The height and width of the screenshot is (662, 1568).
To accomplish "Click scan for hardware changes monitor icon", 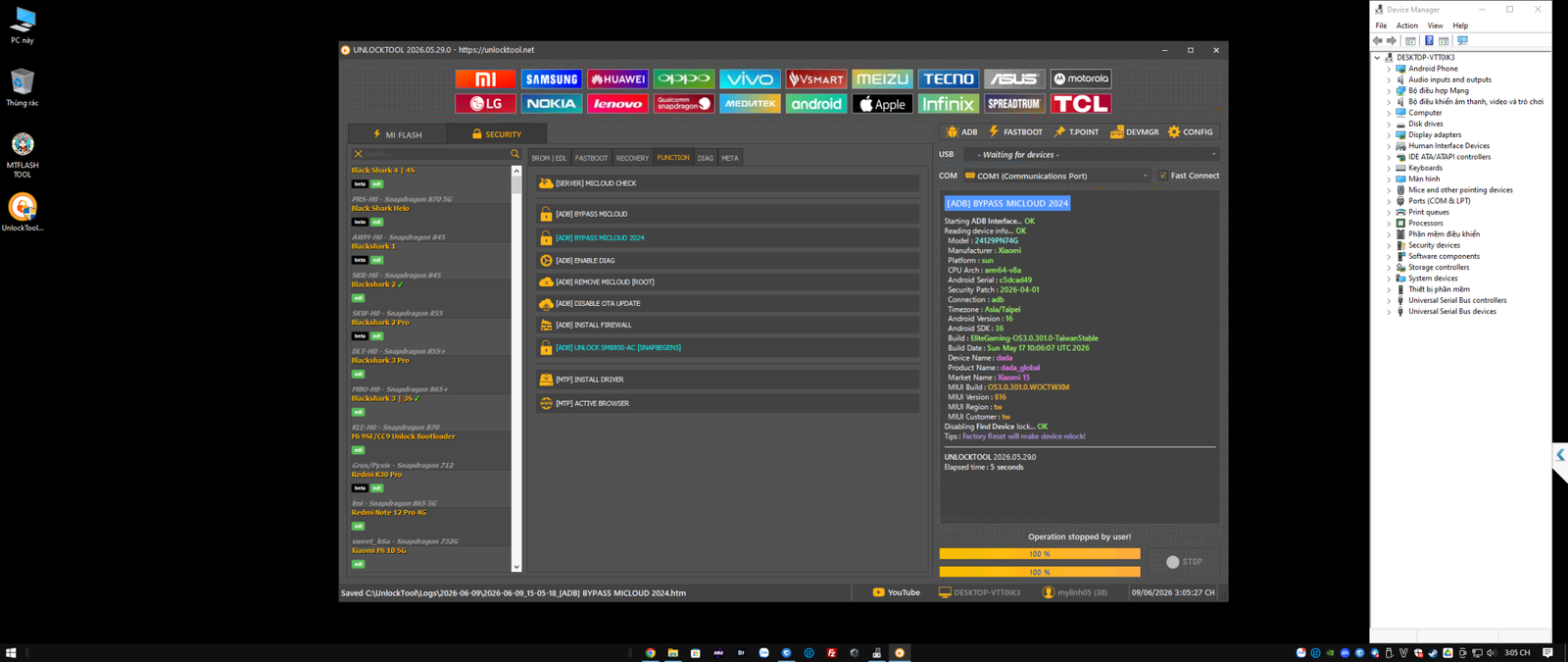I will 1462,41.
